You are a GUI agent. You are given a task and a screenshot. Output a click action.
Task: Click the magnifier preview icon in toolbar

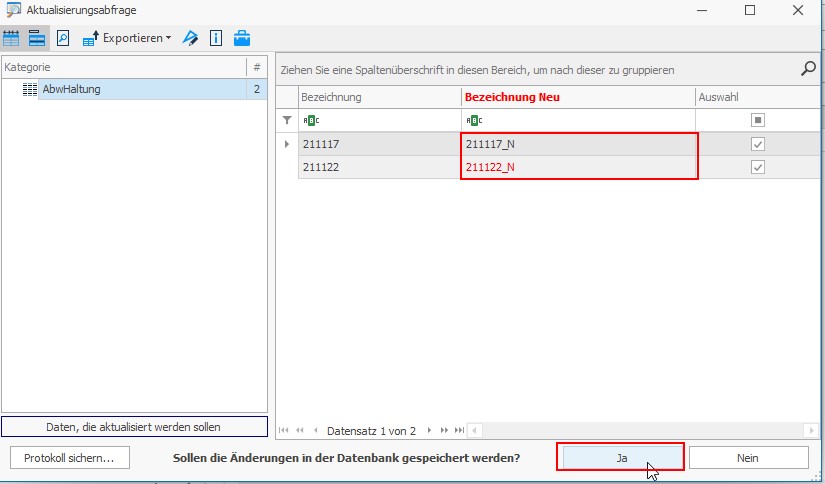pyautogui.click(x=62, y=38)
